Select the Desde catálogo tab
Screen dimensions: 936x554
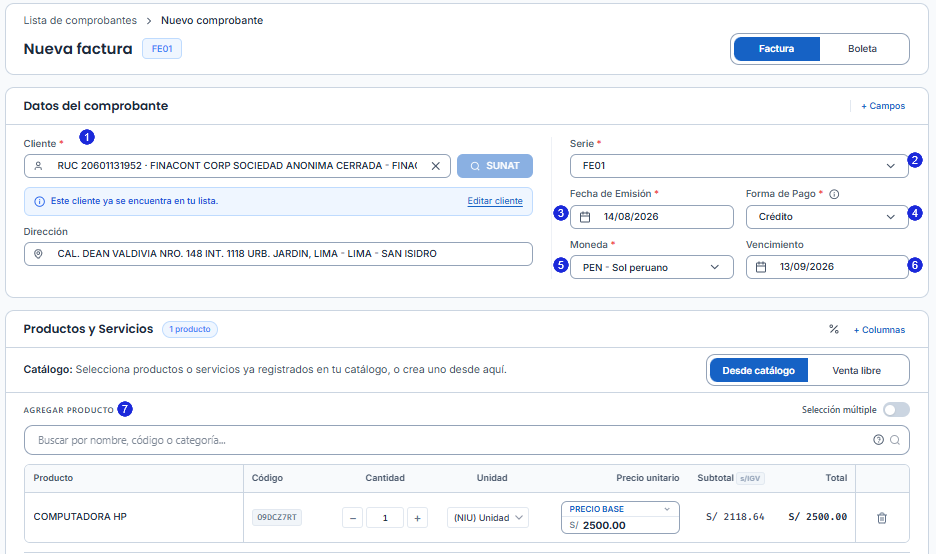point(758,371)
